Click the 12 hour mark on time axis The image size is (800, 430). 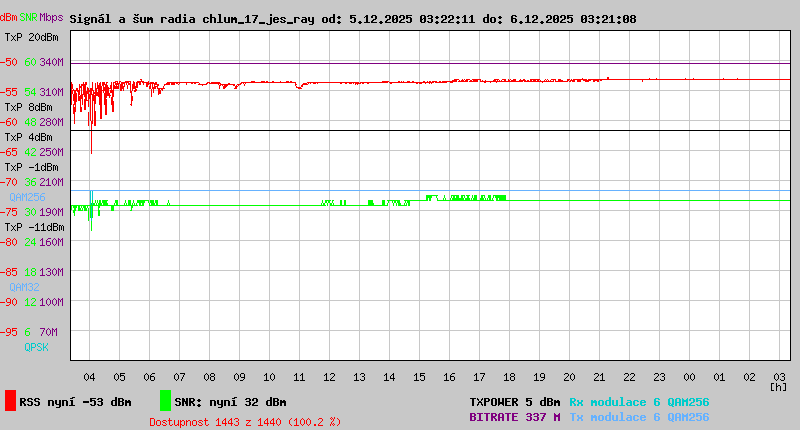(329, 377)
